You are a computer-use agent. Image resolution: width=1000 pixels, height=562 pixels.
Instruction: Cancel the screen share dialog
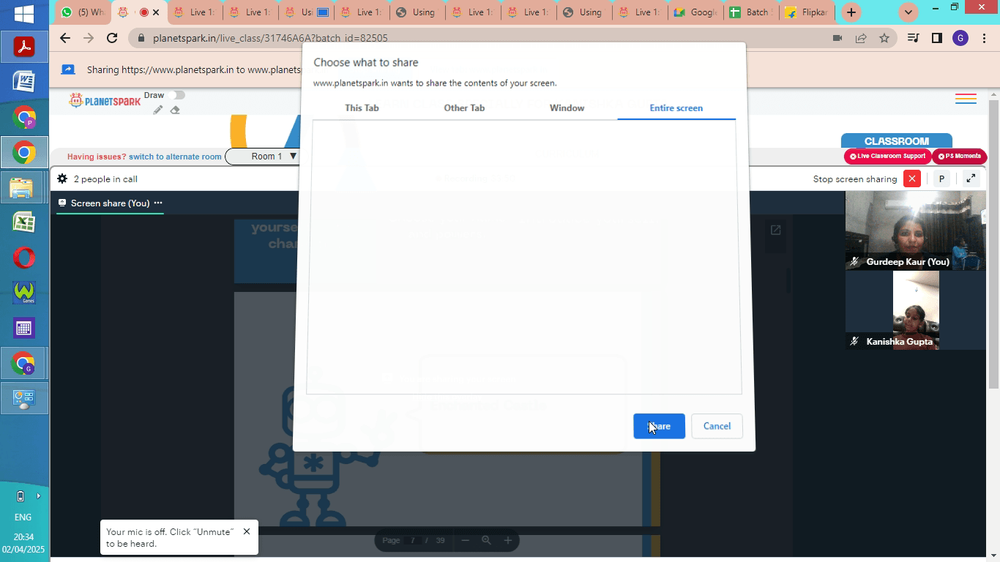pos(716,426)
